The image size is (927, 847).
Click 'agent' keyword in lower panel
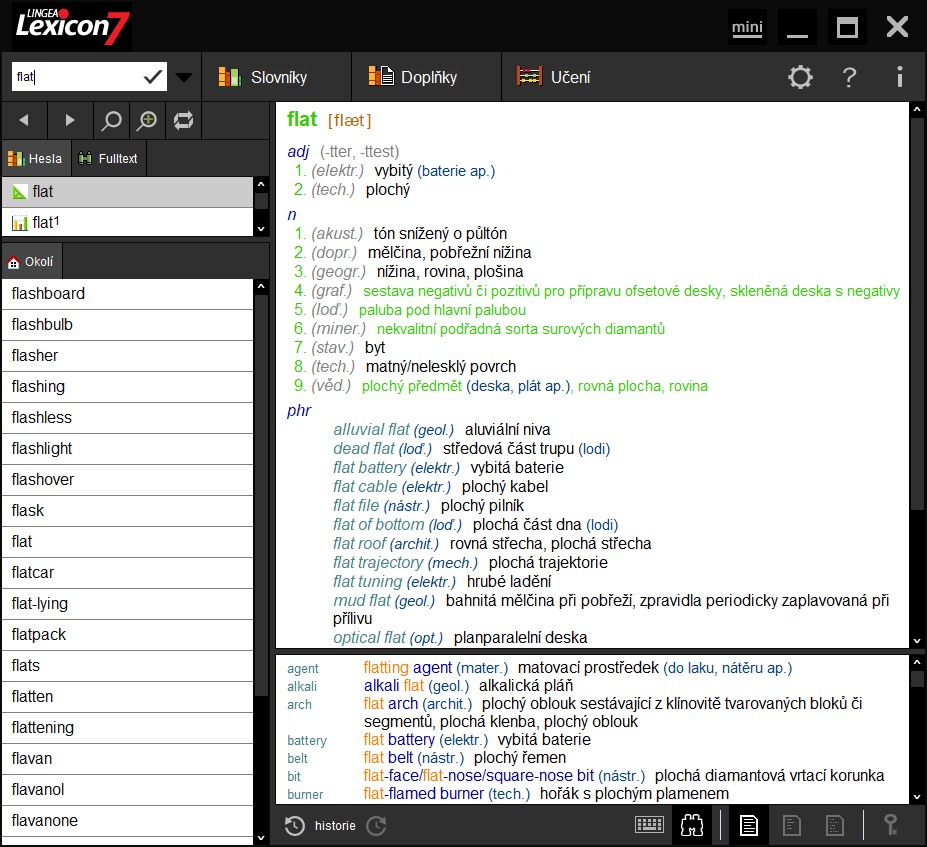tap(303, 668)
